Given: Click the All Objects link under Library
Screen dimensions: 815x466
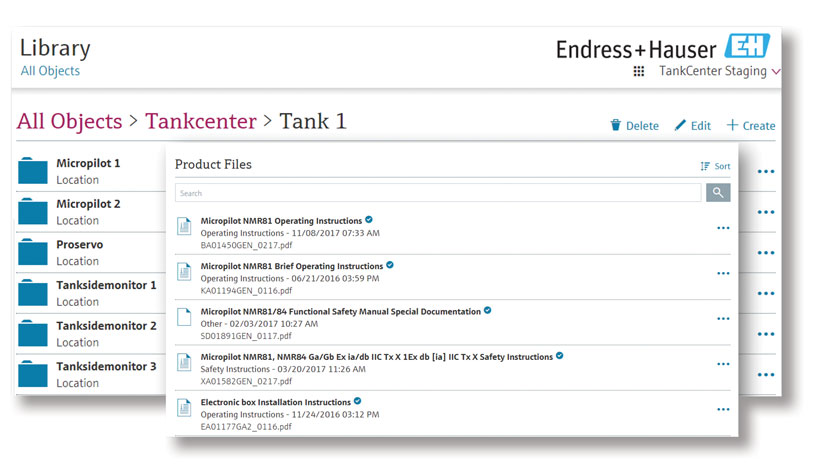Looking at the screenshot, I should click(50, 71).
